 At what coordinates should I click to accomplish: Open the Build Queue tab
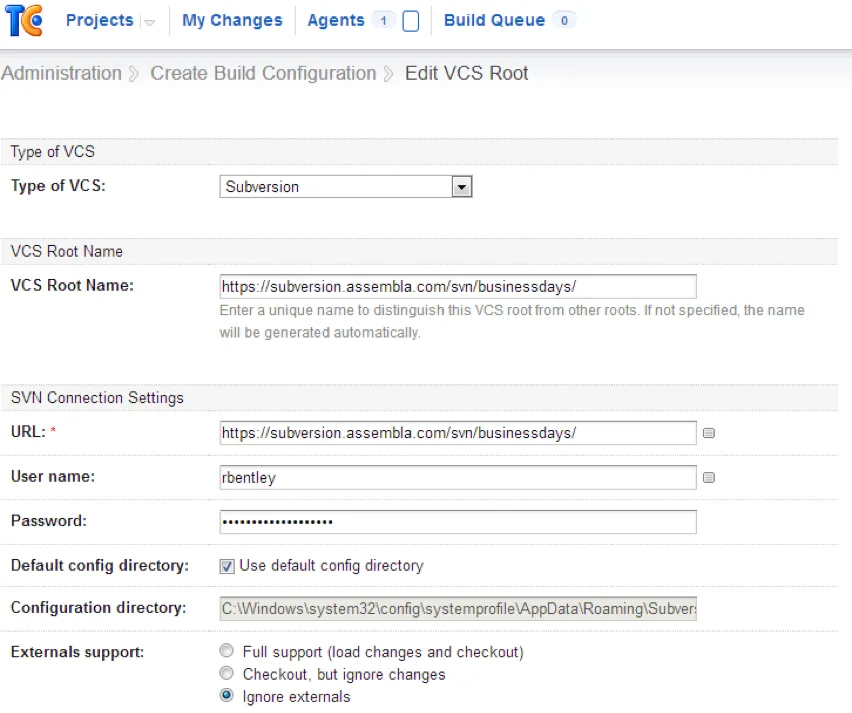pos(494,20)
